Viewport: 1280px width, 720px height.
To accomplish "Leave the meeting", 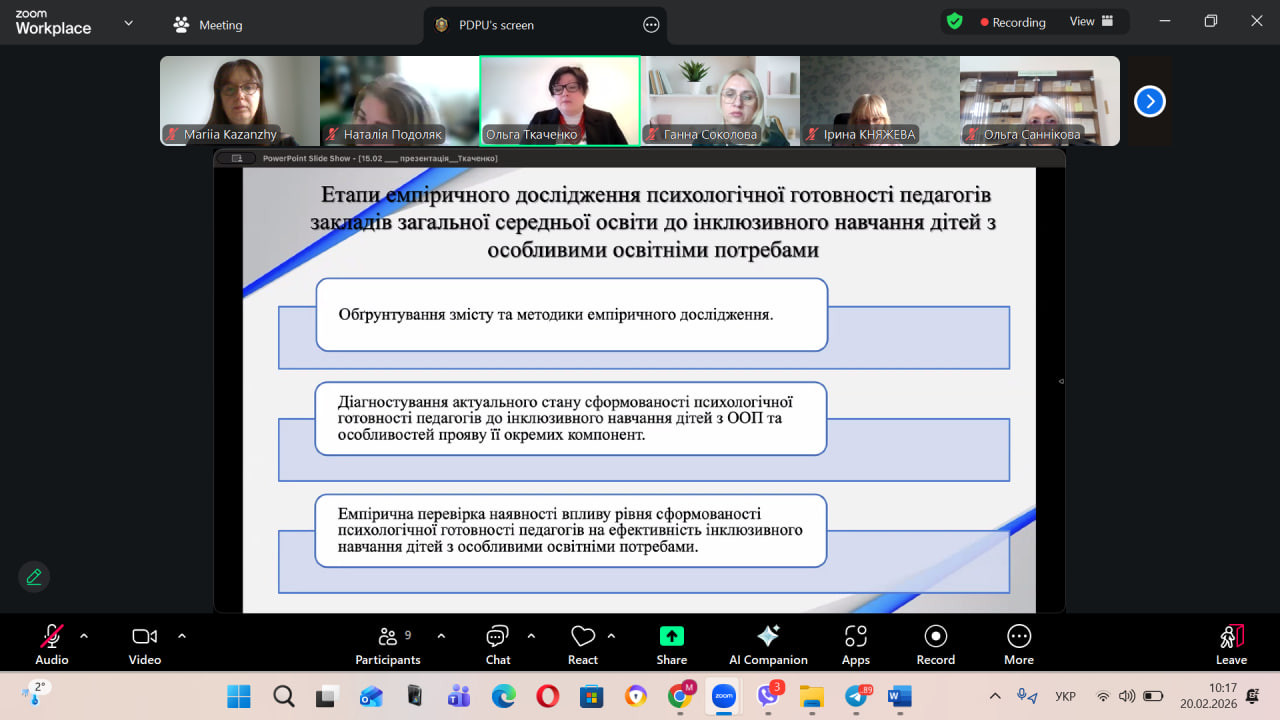I will 1231,644.
